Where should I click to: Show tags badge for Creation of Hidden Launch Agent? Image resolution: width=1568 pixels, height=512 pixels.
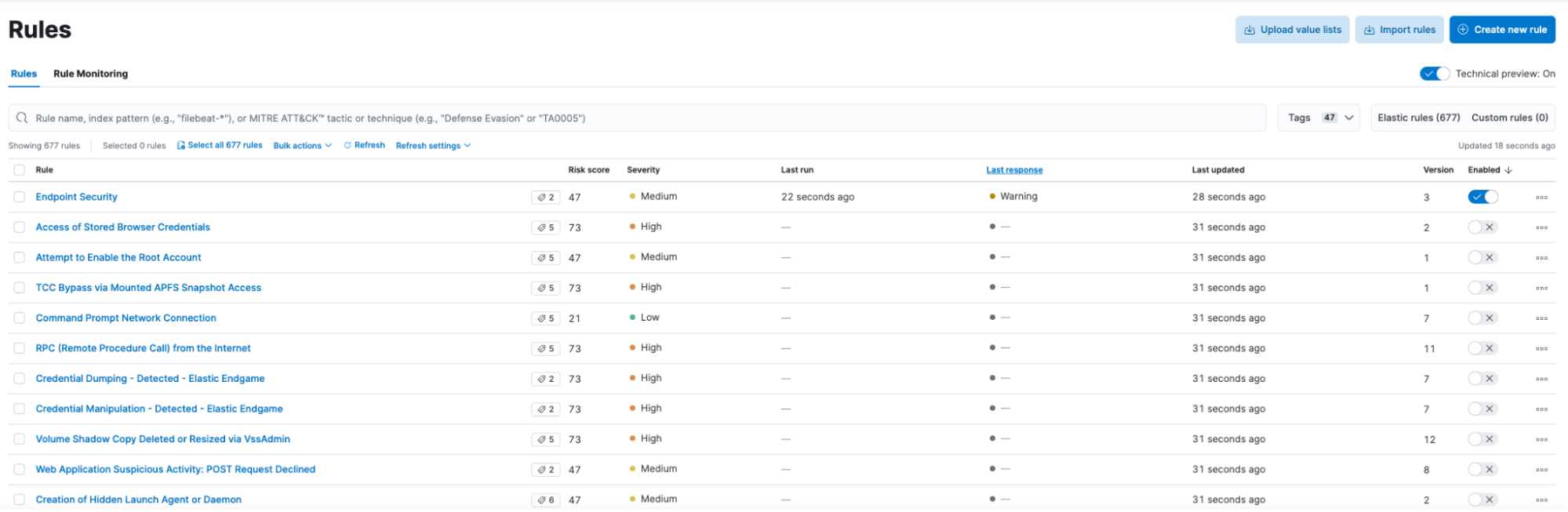coord(546,499)
